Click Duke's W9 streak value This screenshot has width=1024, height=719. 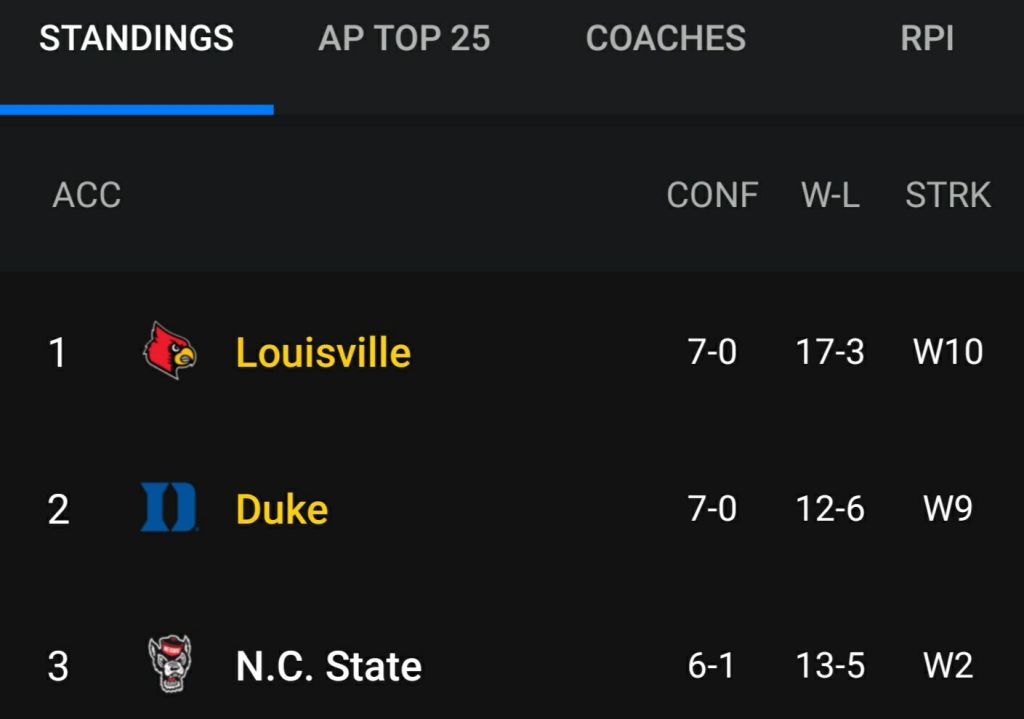tap(948, 509)
